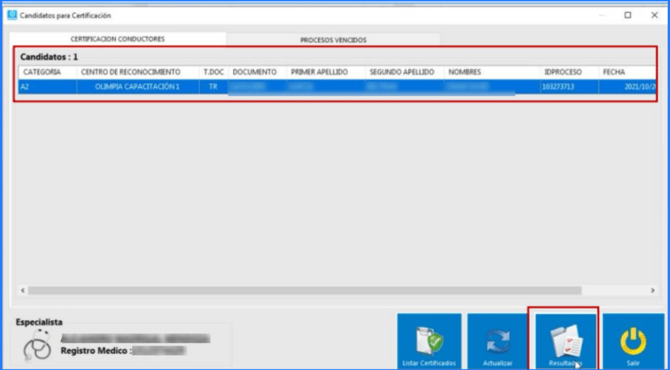The image size is (670, 370).
Task: Click the Listar Certificados button
Action: [429, 341]
